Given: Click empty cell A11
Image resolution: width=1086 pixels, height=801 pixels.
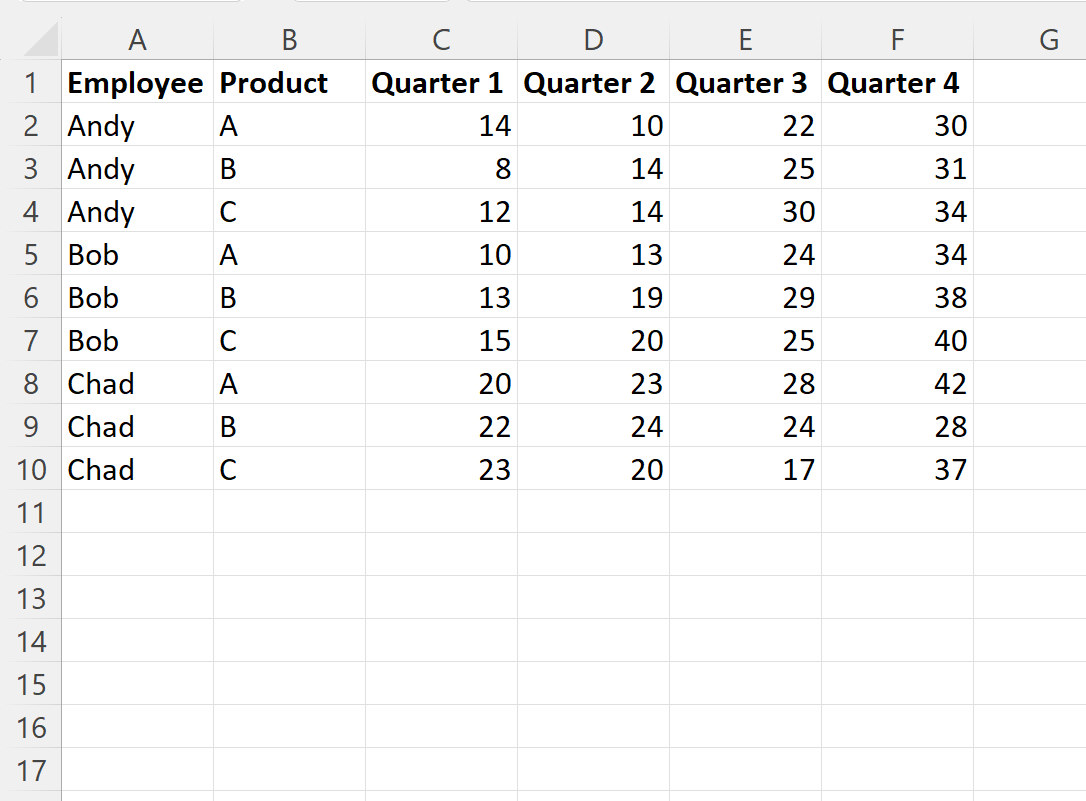Looking at the screenshot, I should point(137,512).
